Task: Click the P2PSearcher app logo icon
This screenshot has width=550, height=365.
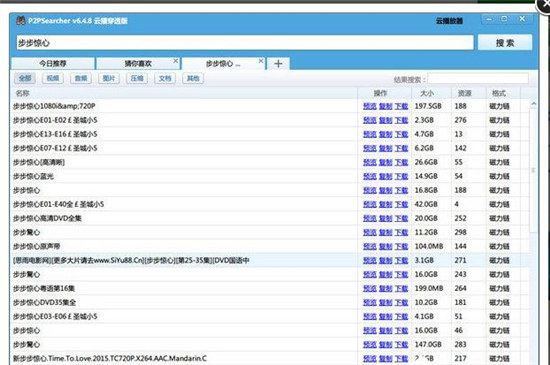Action: point(21,20)
